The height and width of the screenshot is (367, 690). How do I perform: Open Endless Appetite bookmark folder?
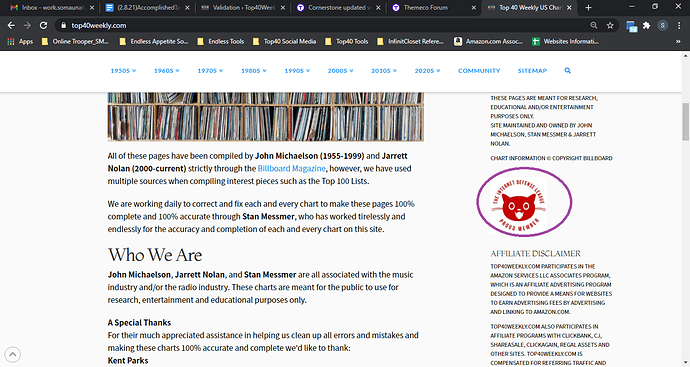point(154,41)
